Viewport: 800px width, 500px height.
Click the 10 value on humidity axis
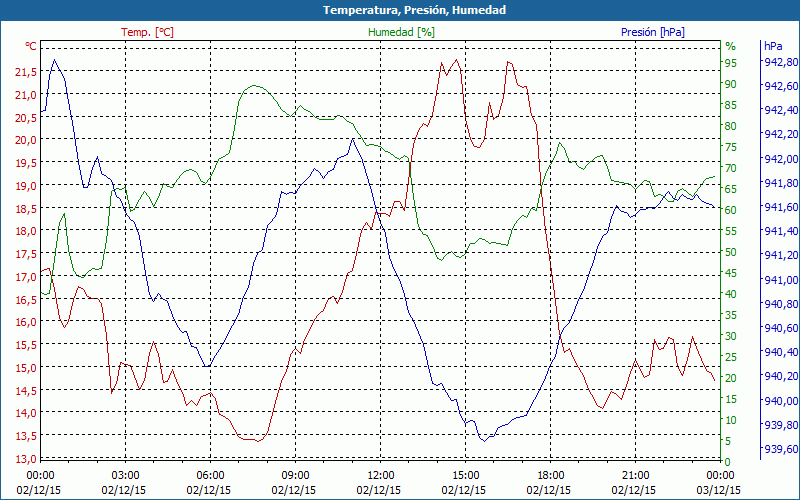tap(731, 420)
